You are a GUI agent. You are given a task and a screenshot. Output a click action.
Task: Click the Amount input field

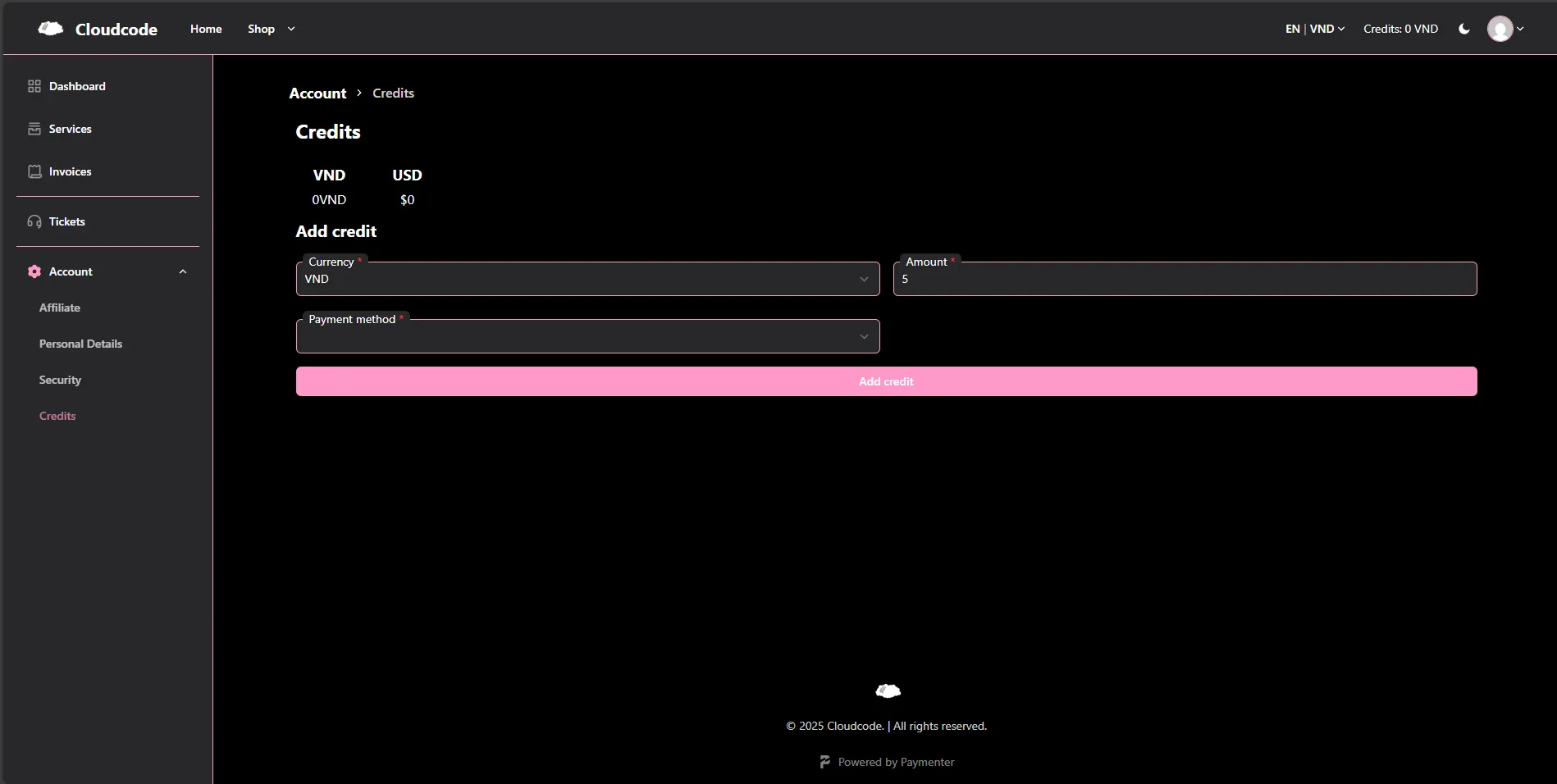1185,280
